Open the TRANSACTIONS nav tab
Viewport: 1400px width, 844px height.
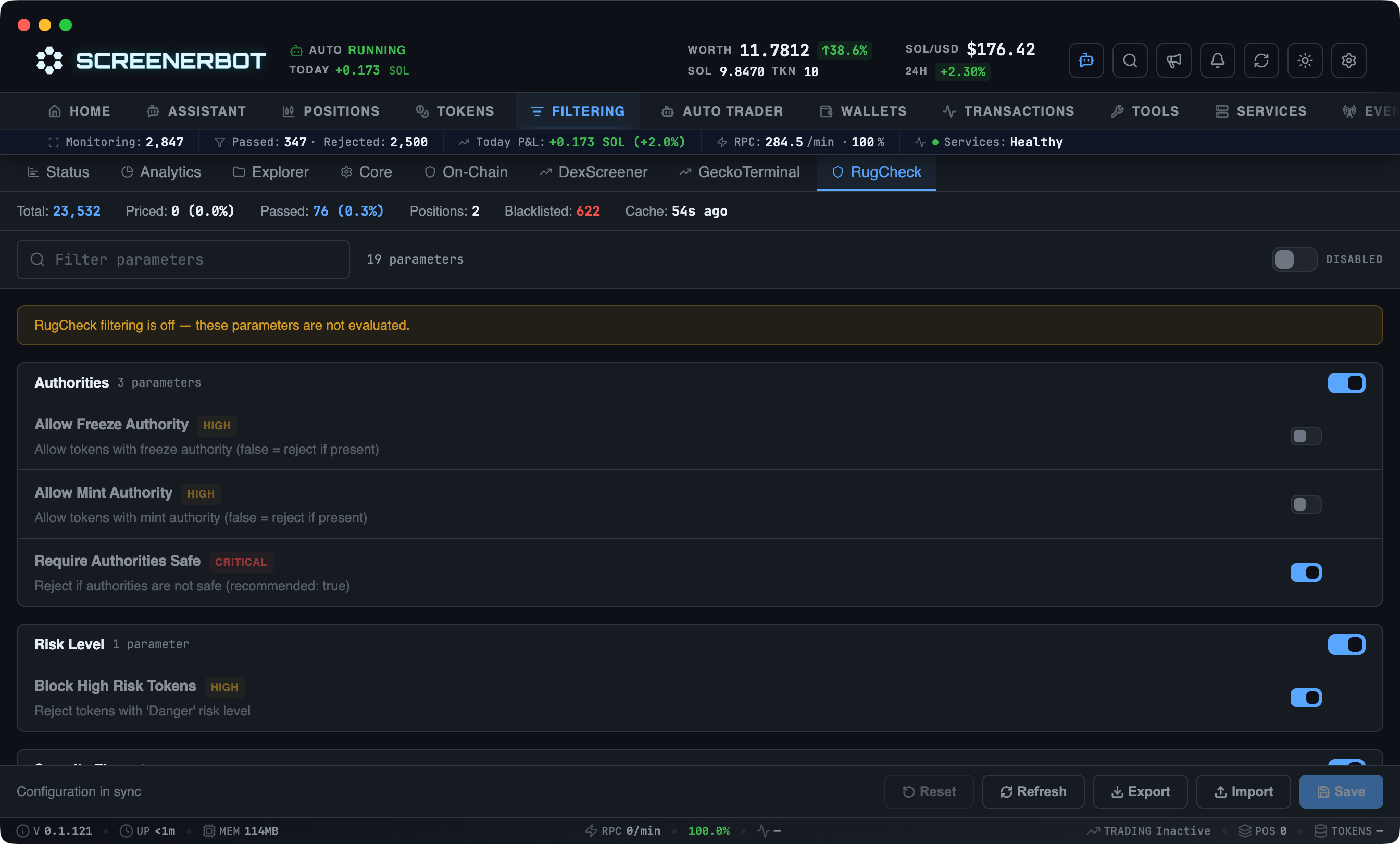pyautogui.click(x=1008, y=111)
